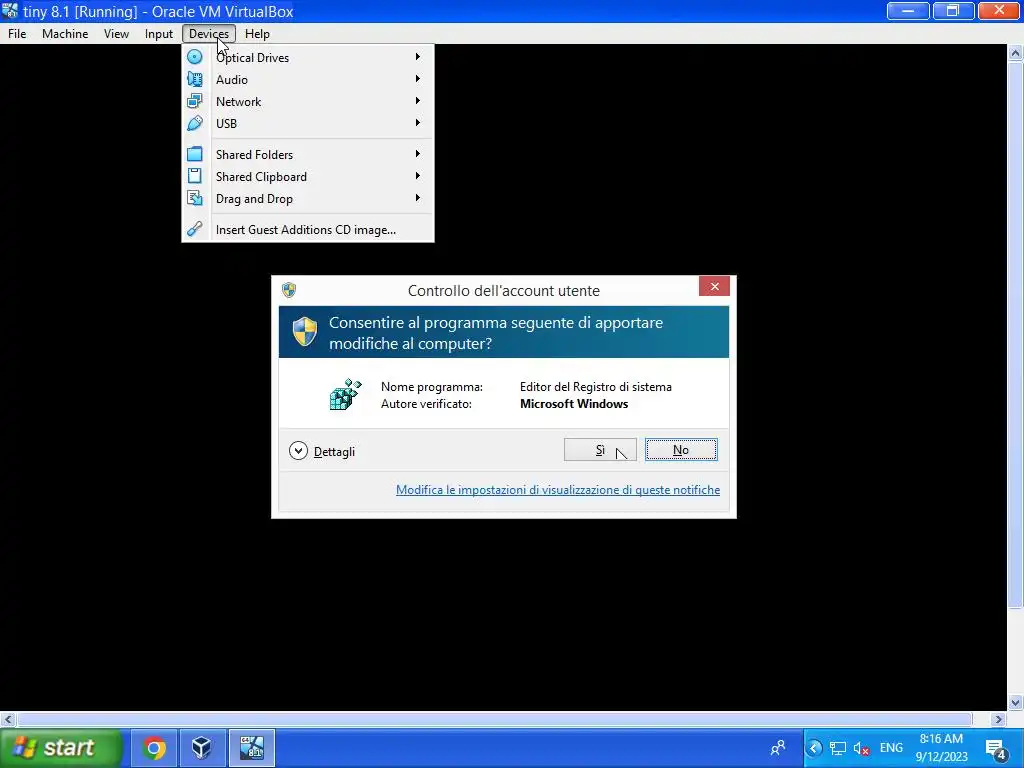
Task: Open the Shared Clipboard submenu
Action: click(308, 177)
